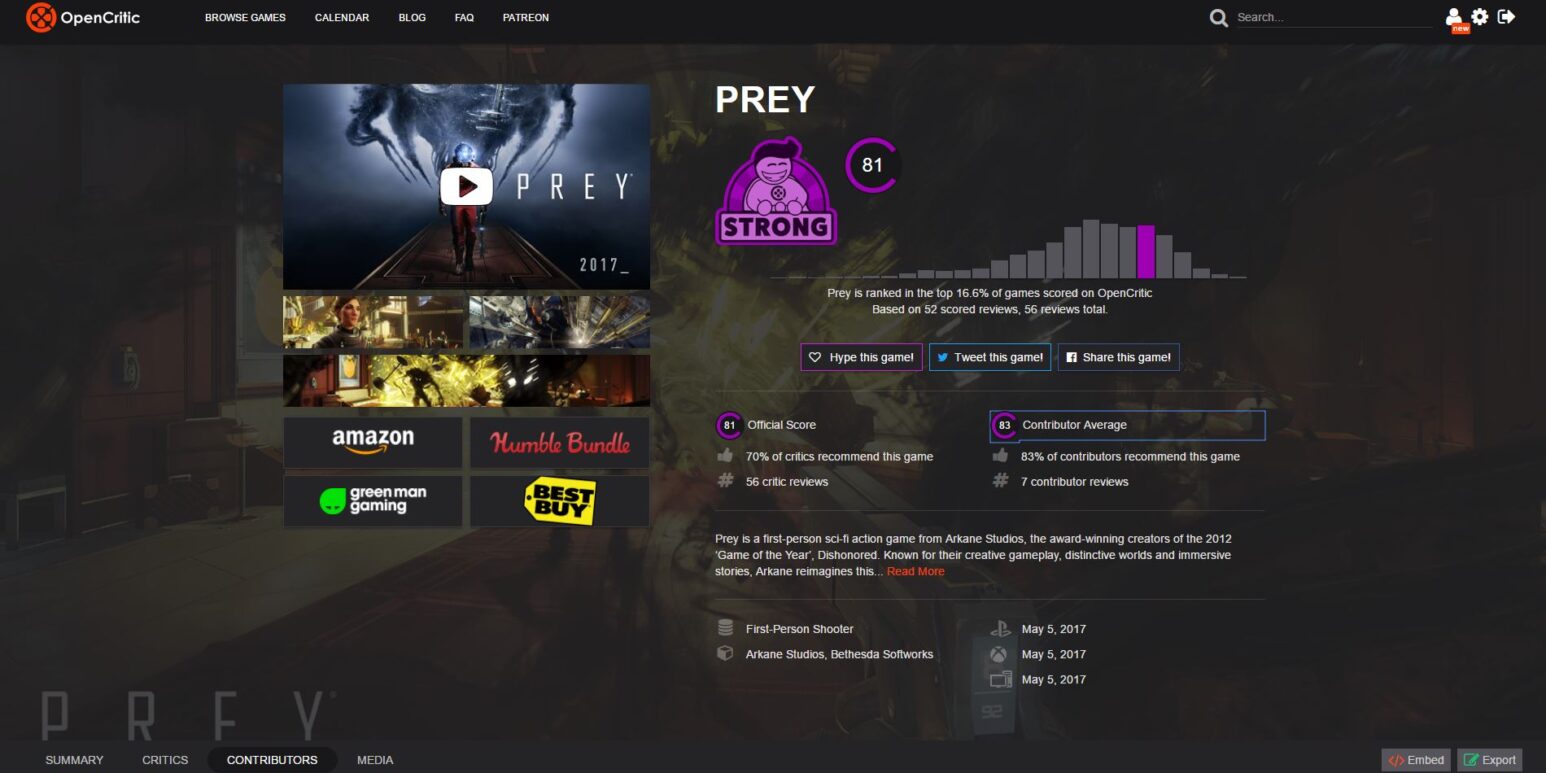Open the Amazon store link
Image resolution: width=1546 pixels, height=773 pixels.
coord(373,442)
